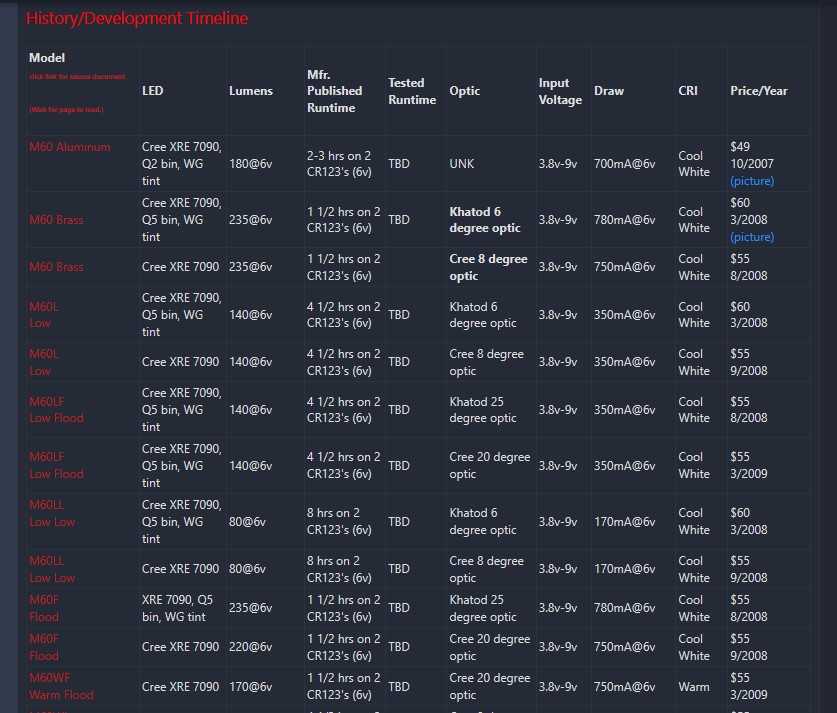Open the M60WF Warm Flood link
This screenshot has height=713, width=837.
pos(61,686)
